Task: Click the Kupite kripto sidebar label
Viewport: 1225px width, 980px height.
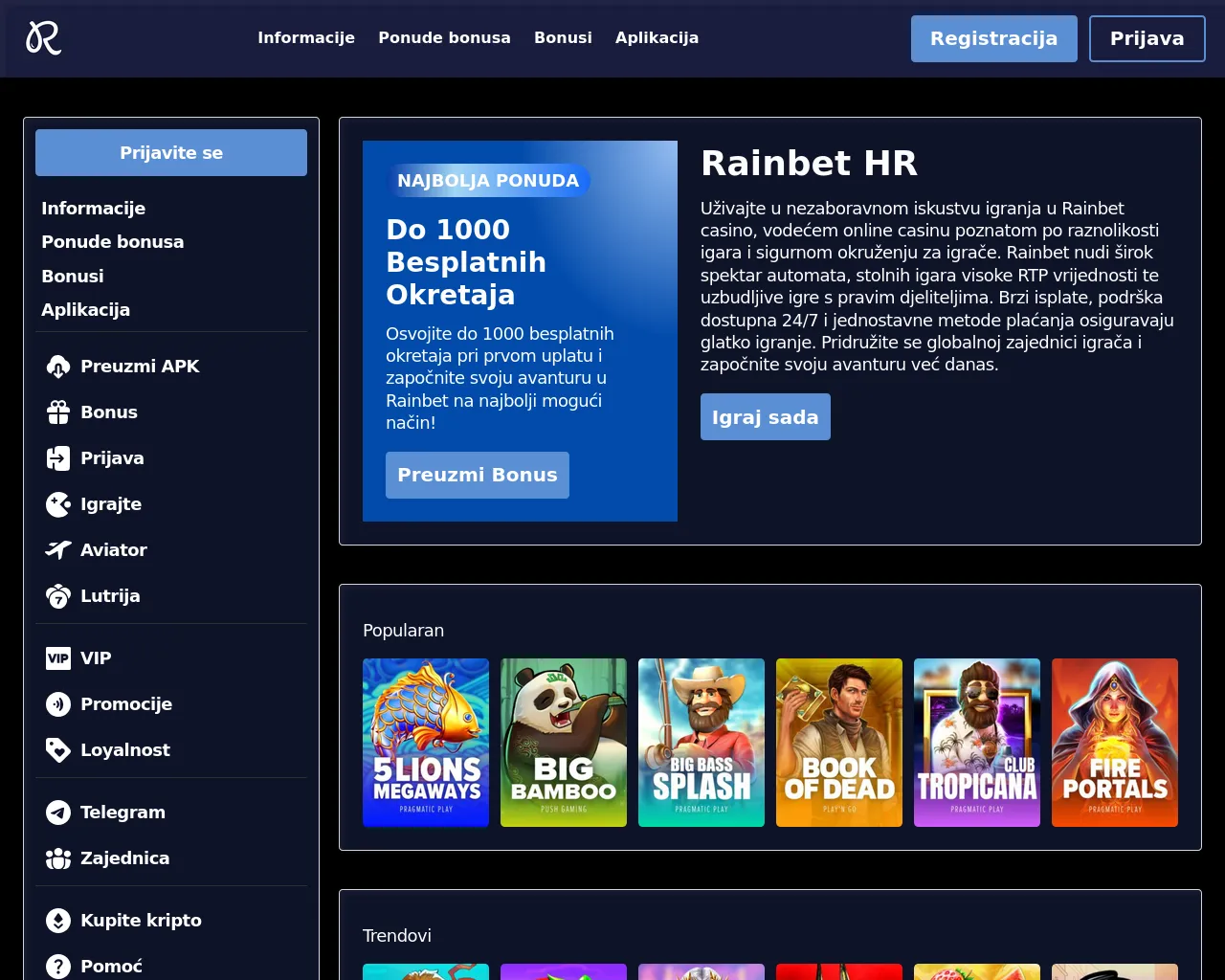Action: (141, 921)
